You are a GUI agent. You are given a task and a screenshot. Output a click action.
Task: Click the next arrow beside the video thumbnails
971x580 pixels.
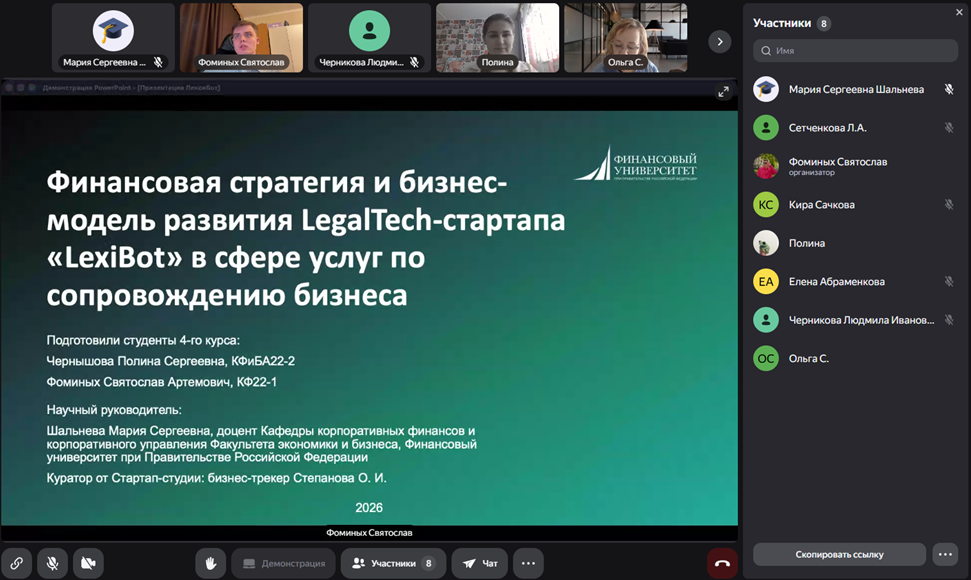719,42
